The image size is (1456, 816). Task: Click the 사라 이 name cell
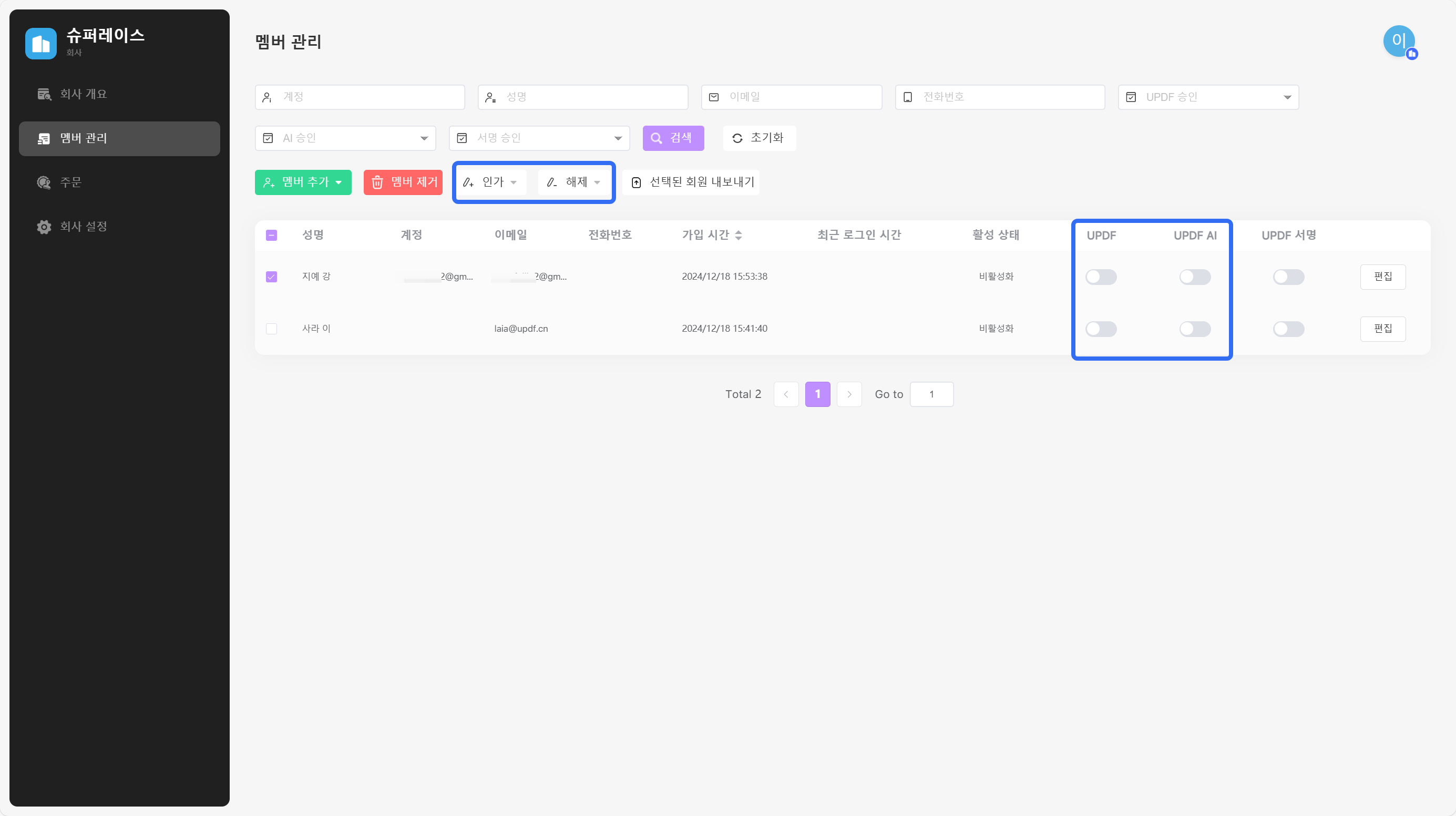click(316, 329)
